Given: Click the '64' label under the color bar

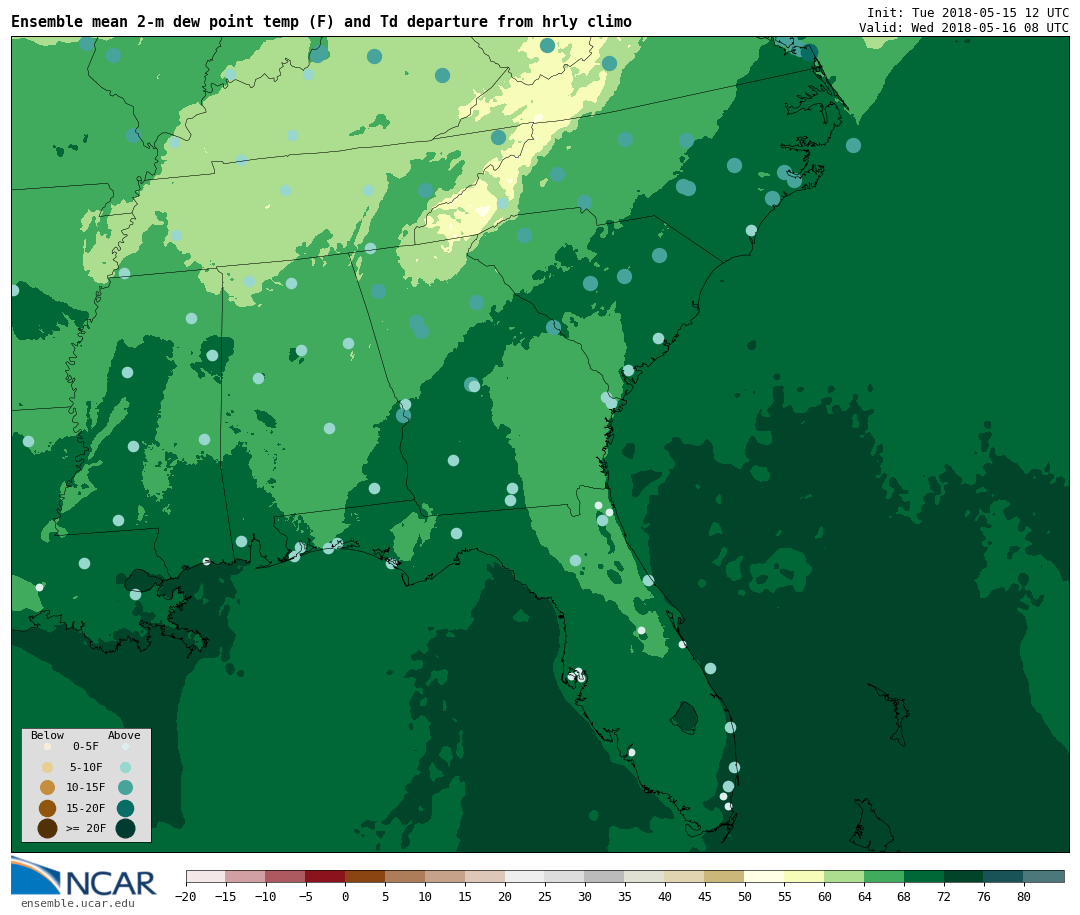Looking at the screenshot, I should [x=865, y=896].
